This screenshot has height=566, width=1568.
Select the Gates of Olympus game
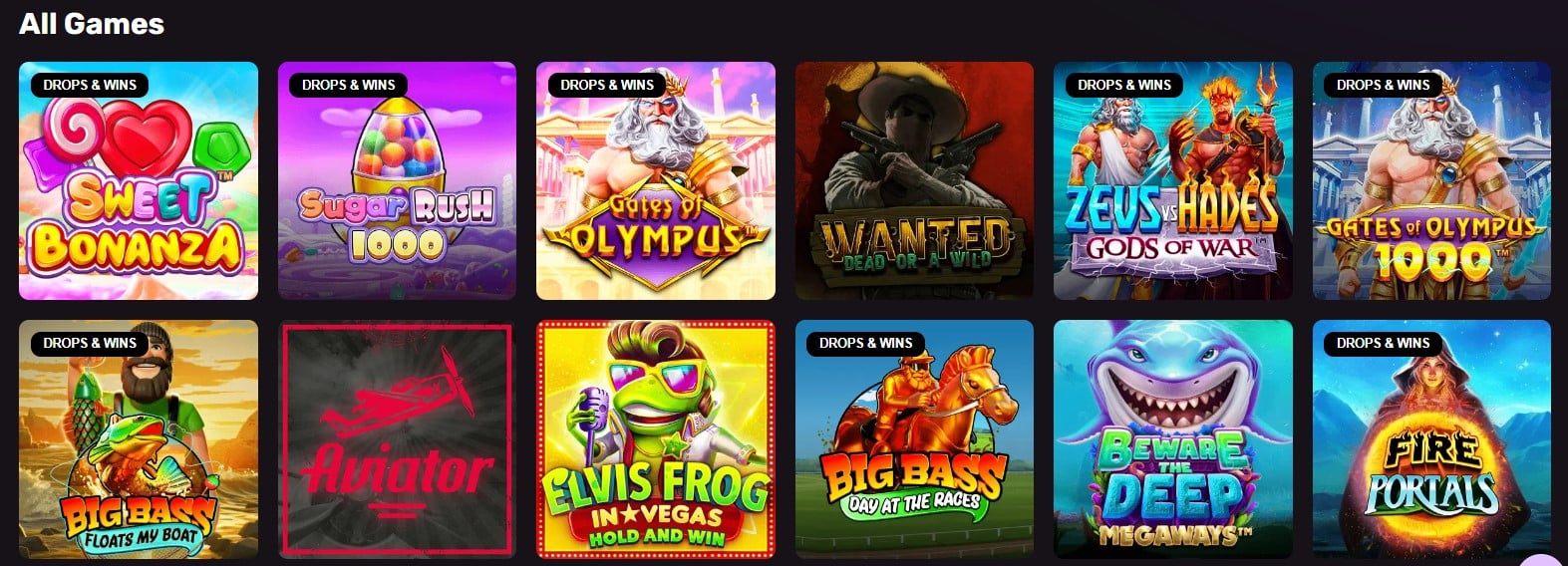(656, 180)
